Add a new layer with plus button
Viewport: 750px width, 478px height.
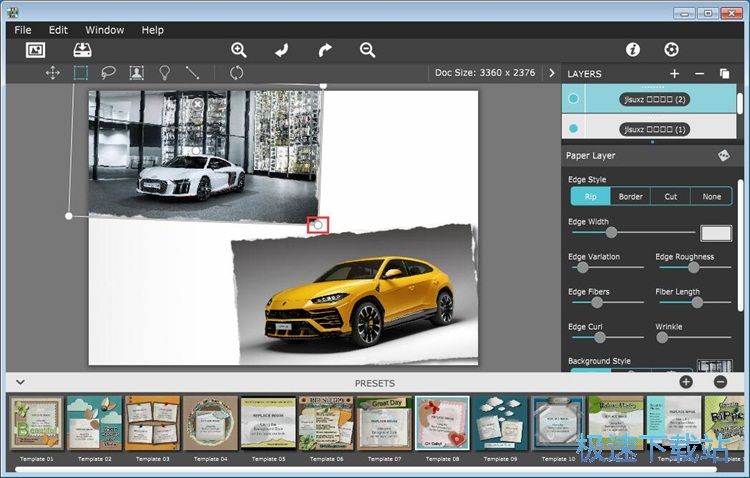(674, 74)
